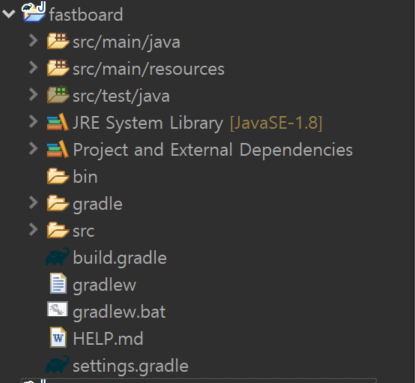The height and width of the screenshot is (383, 415).
Task: Select the gradlew.bat file name
Action: (119, 312)
